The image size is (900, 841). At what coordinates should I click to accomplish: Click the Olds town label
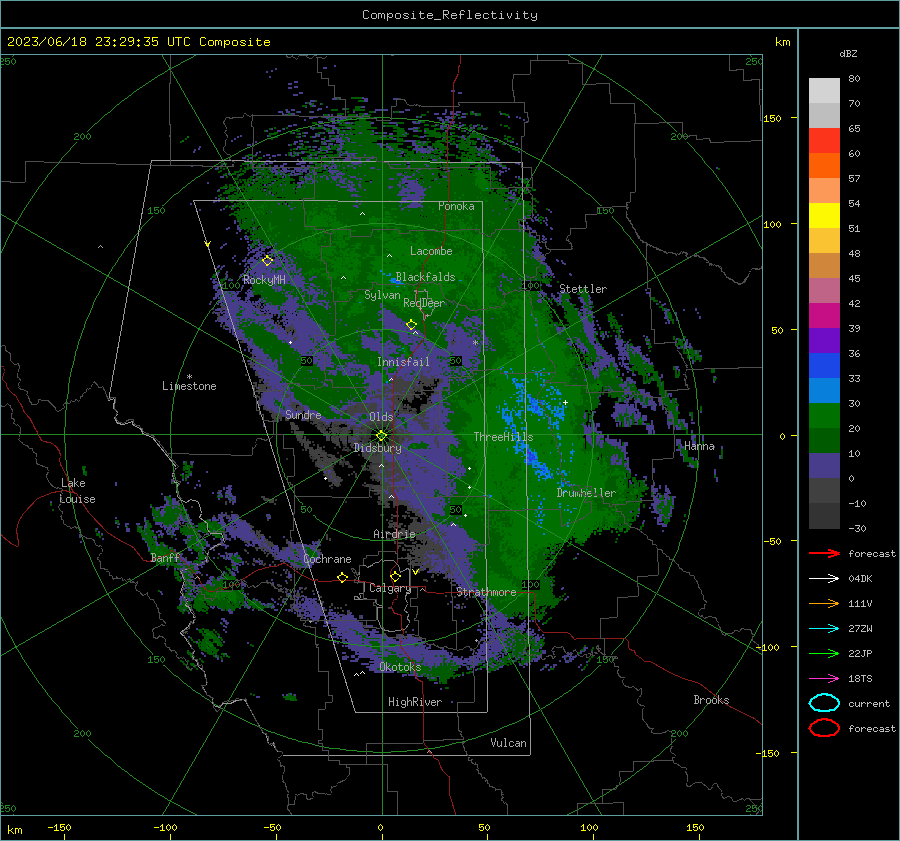381,417
